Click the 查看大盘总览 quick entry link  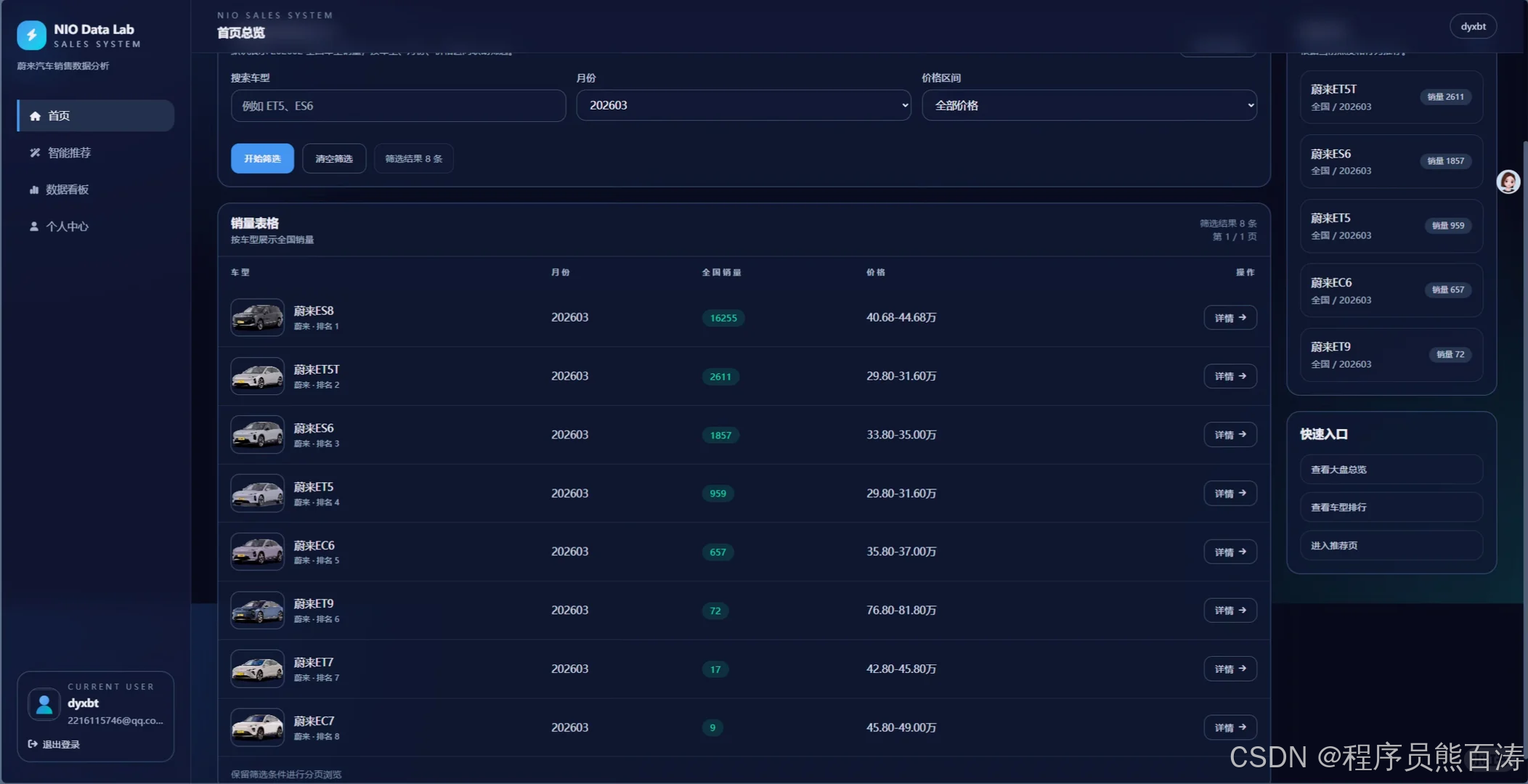[x=1391, y=470]
